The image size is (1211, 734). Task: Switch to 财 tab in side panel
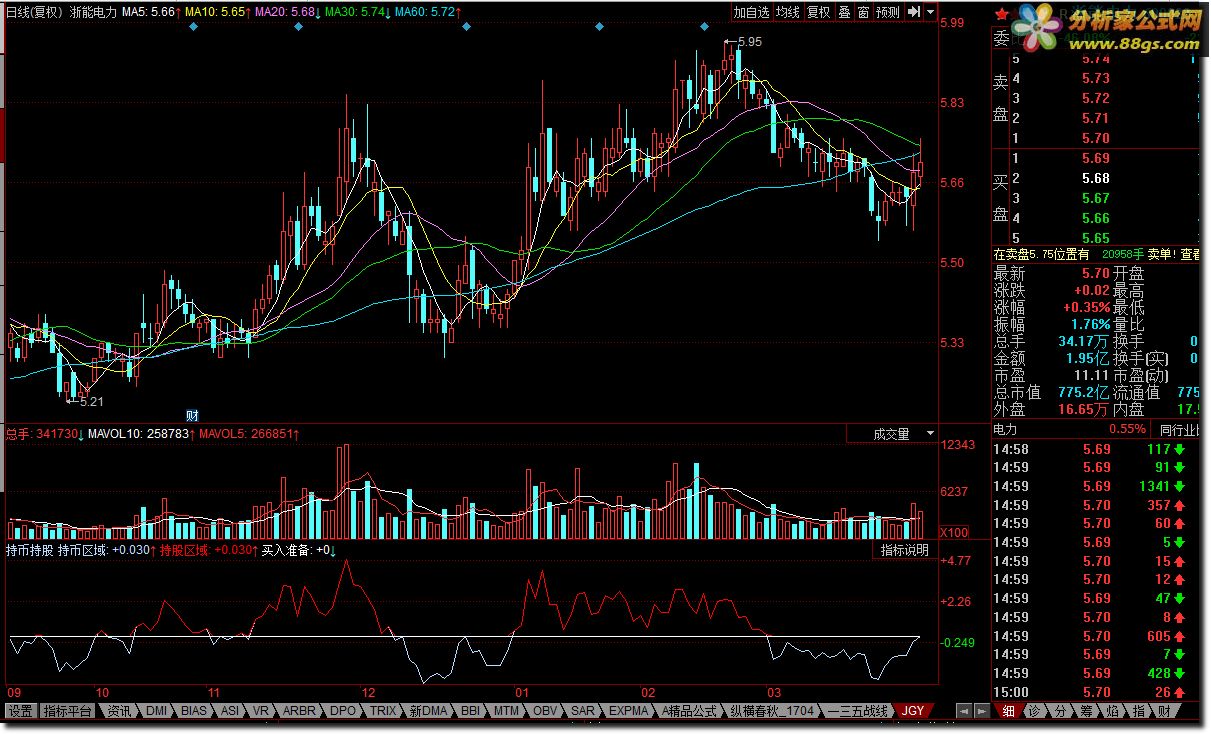point(1163,711)
